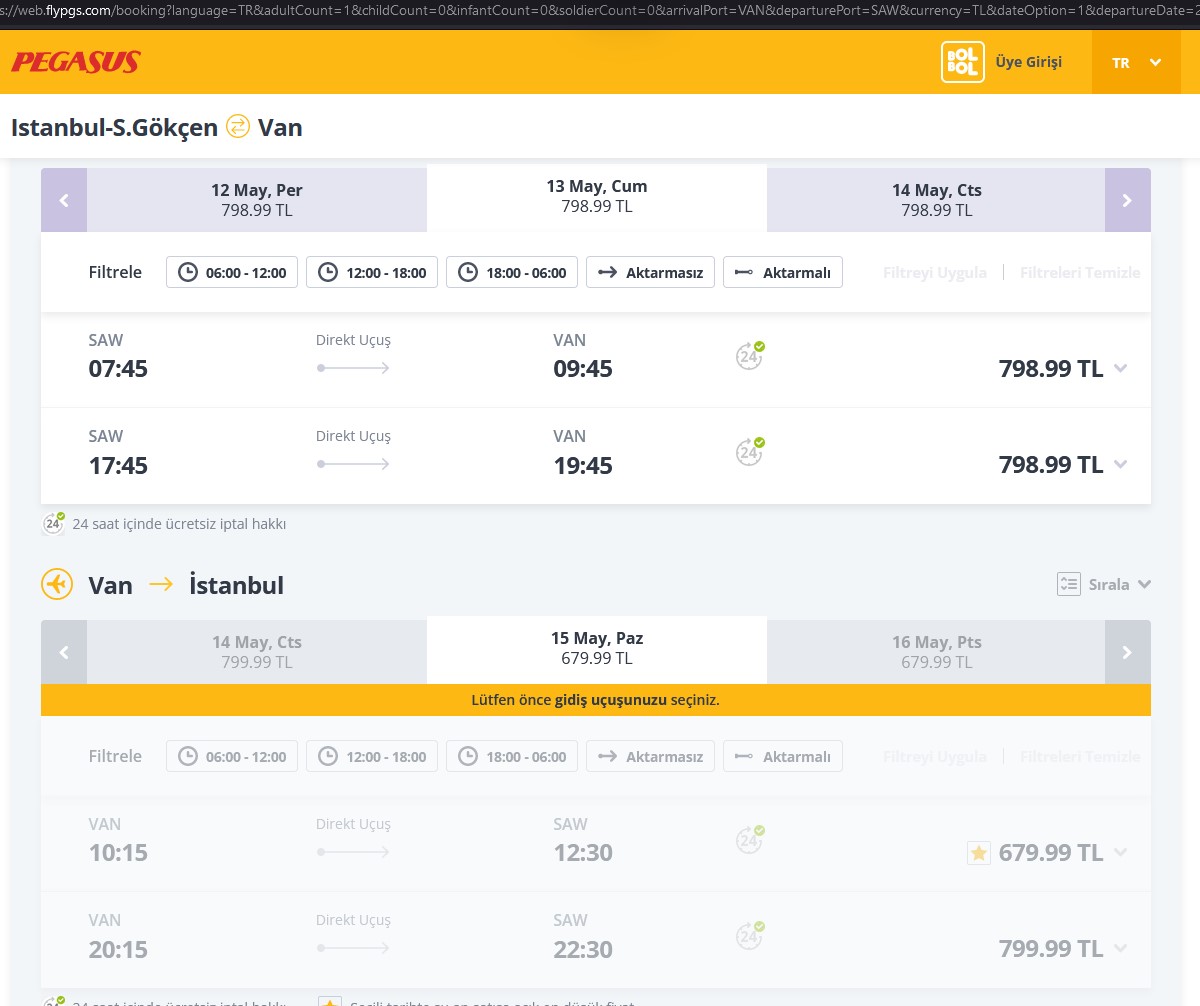This screenshot has width=1200, height=1006.
Task: Expand the 07:45 flight fare details
Action: point(1120,369)
